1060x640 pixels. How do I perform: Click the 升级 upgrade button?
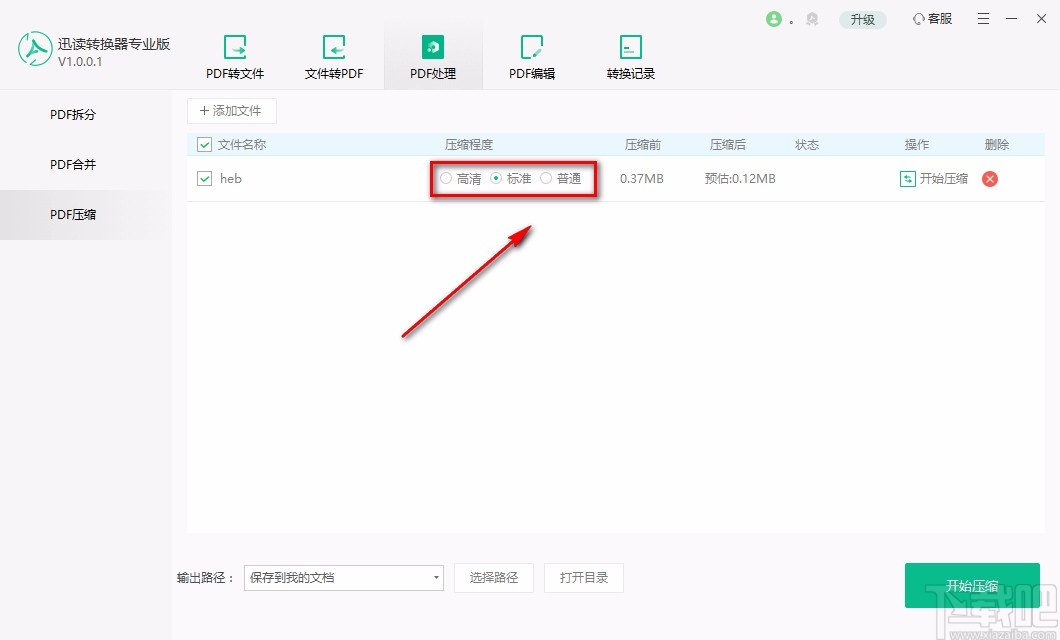862,18
